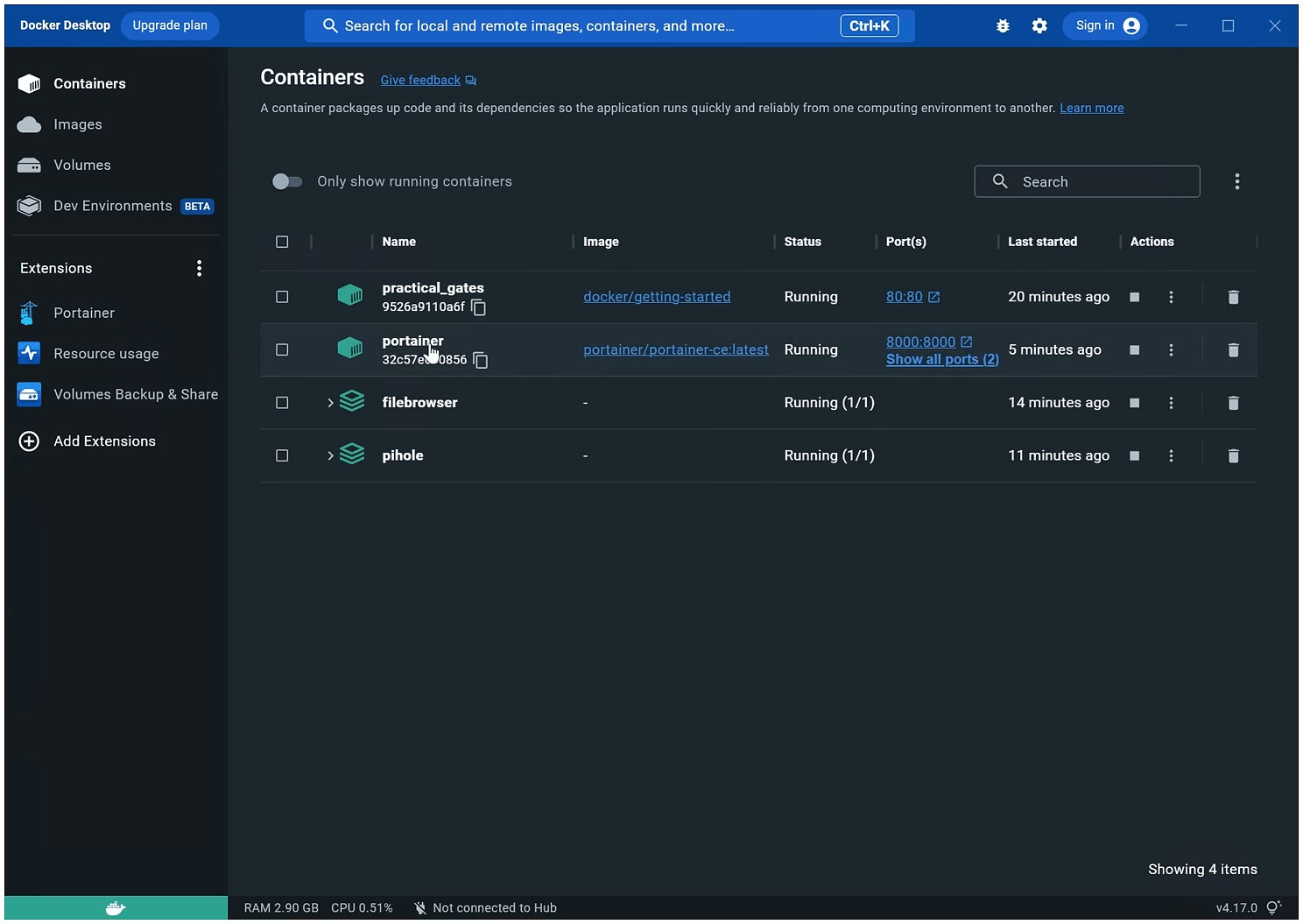Open more actions for portainer

(x=1171, y=350)
